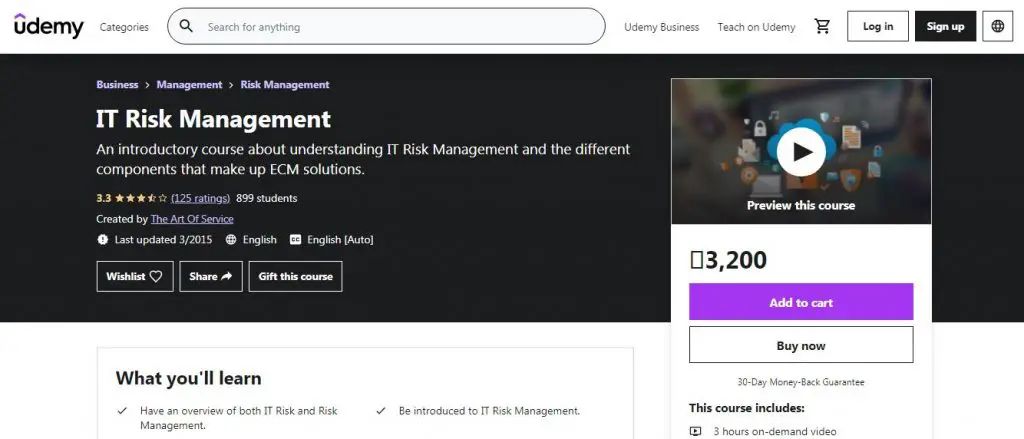
Task: Click the search magnifier icon
Action: pyautogui.click(x=186, y=27)
